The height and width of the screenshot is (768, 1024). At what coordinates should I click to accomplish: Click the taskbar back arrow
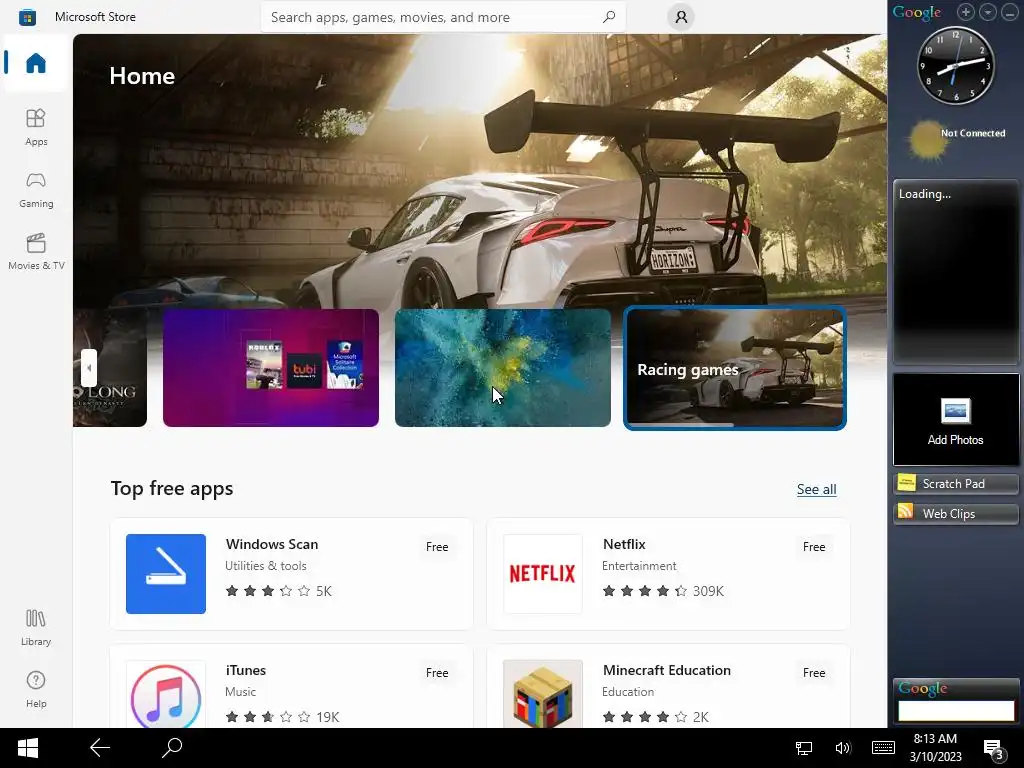coord(100,748)
